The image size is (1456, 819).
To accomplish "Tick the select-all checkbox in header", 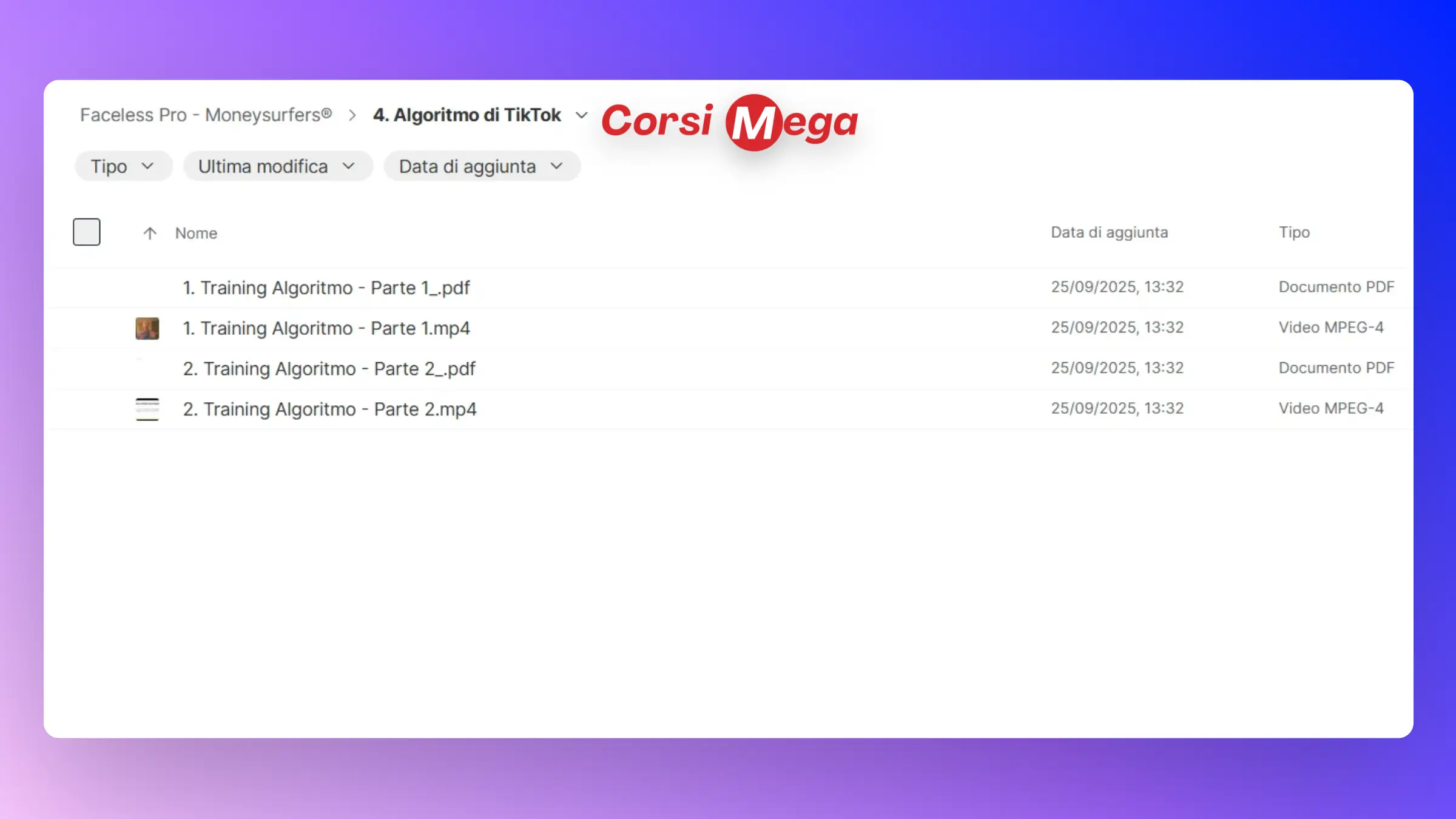I will (86, 232).
